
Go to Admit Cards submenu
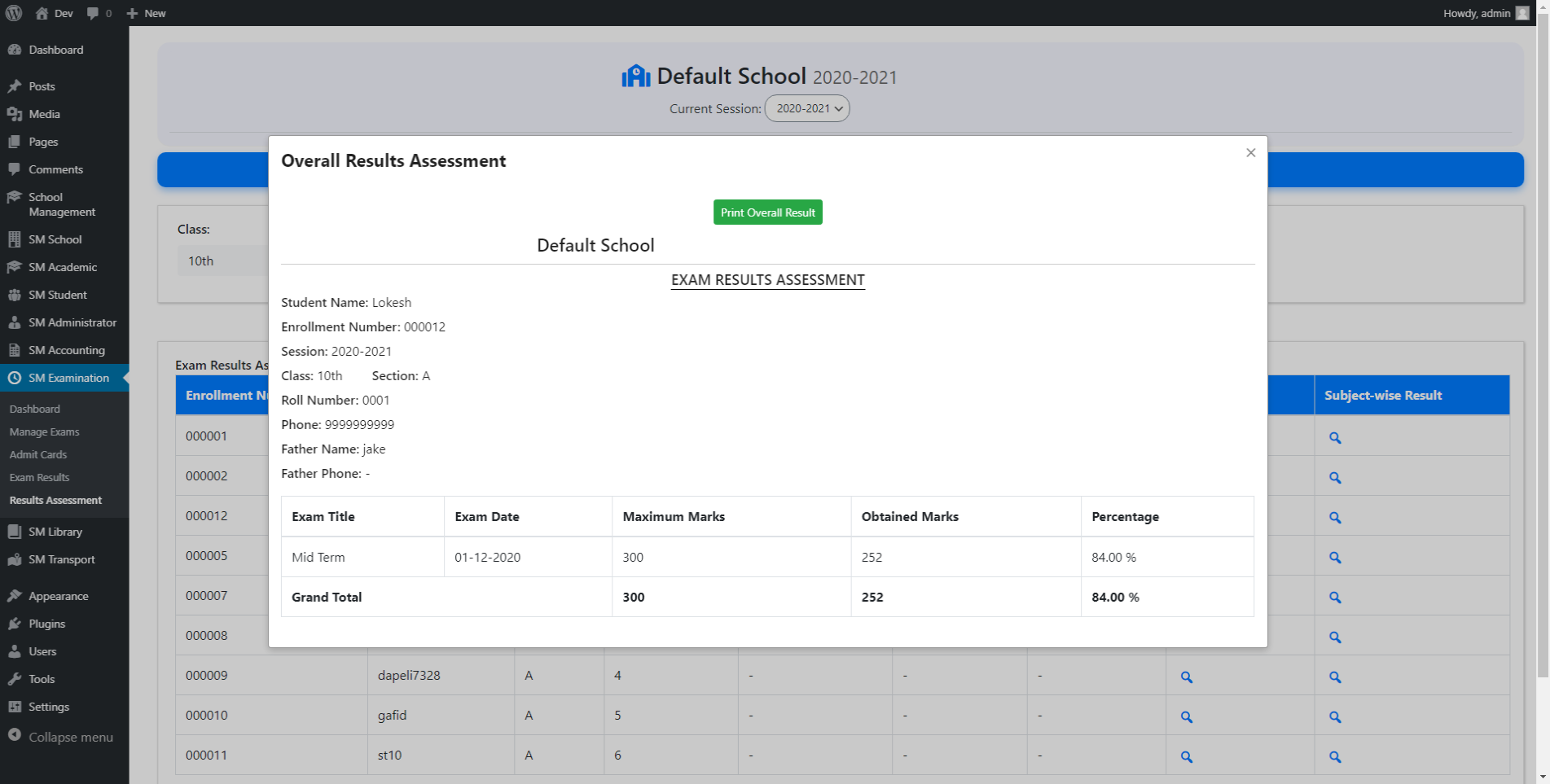(38, 455)
